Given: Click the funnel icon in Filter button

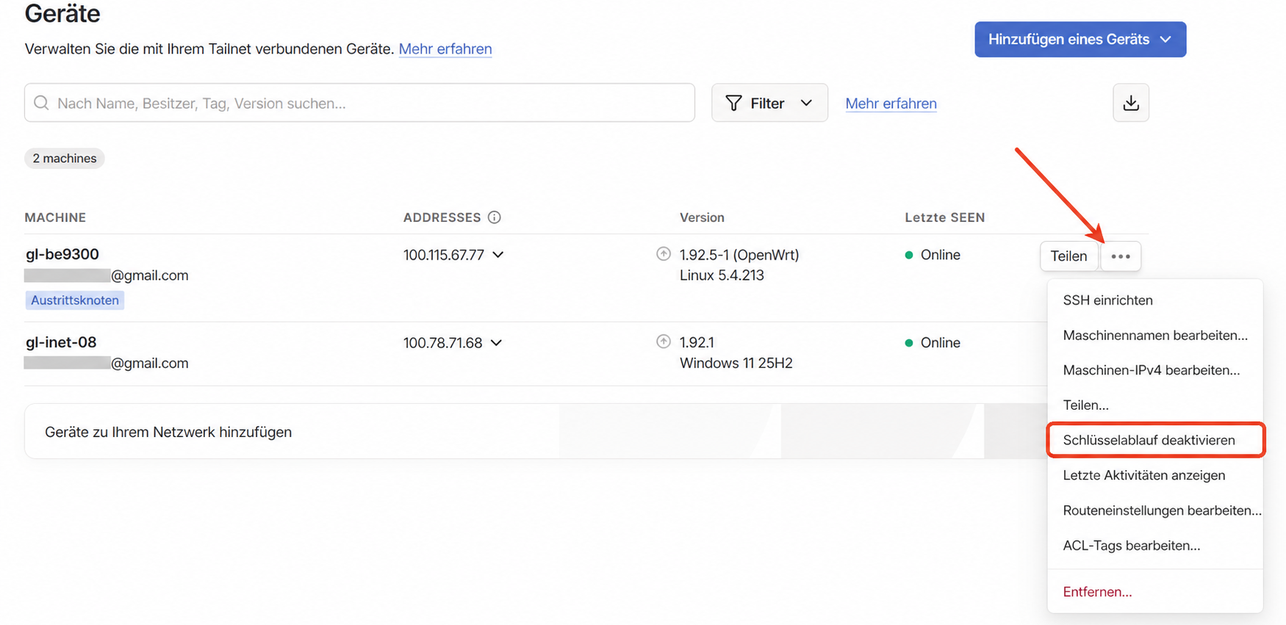Looking at the screenshot, I should [x=734, y=103].
